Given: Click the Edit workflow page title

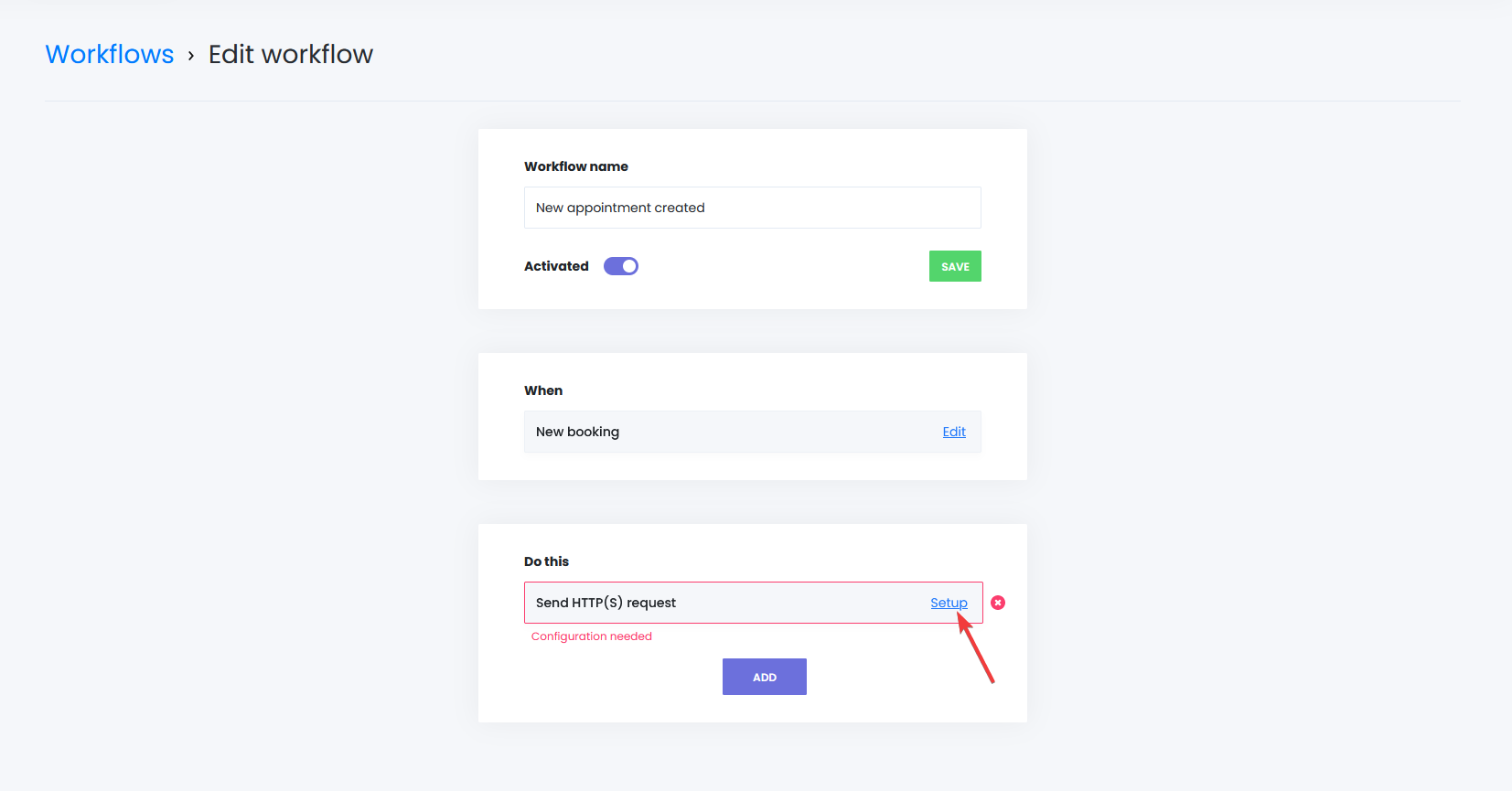Looking at the screenshot, I should click(x=291, y=54).
